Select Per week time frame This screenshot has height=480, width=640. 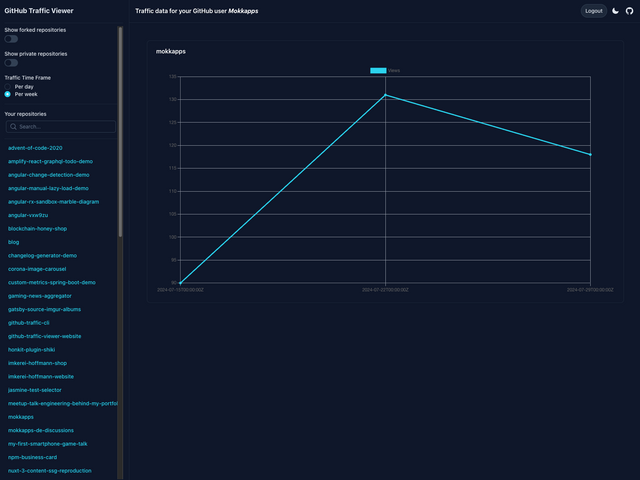(x=7, y=94)
